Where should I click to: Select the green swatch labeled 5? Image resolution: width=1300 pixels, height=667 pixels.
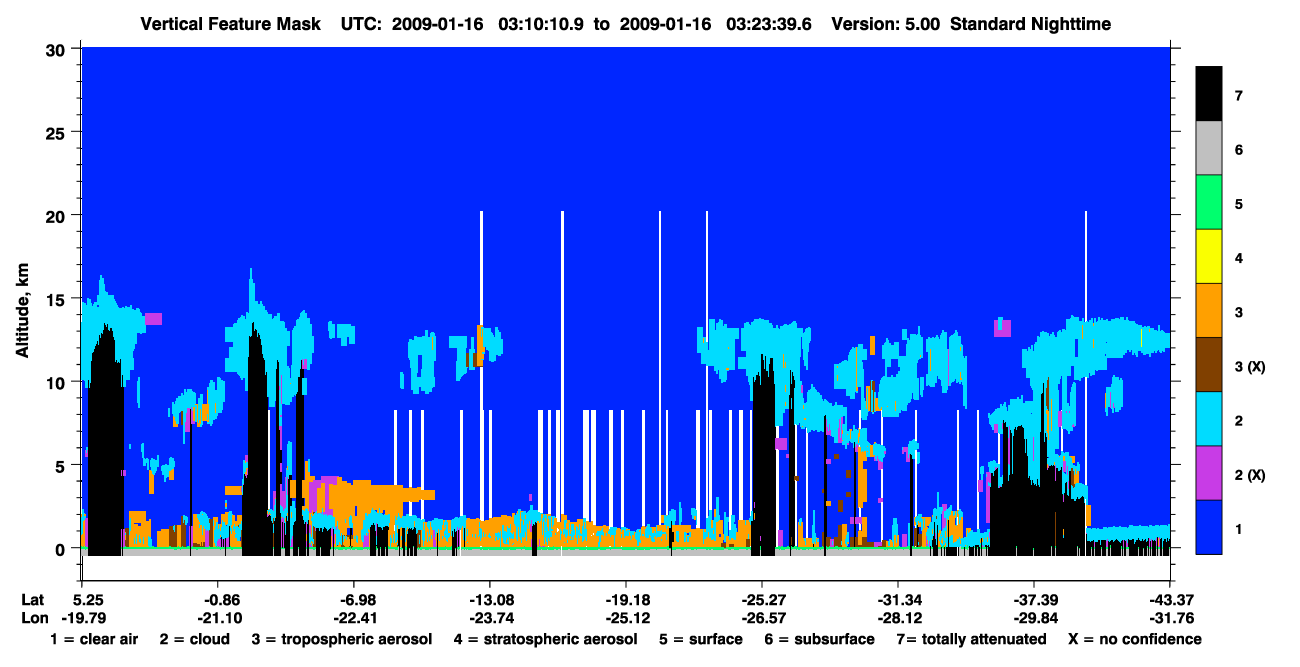click(x=1209, y=203)
